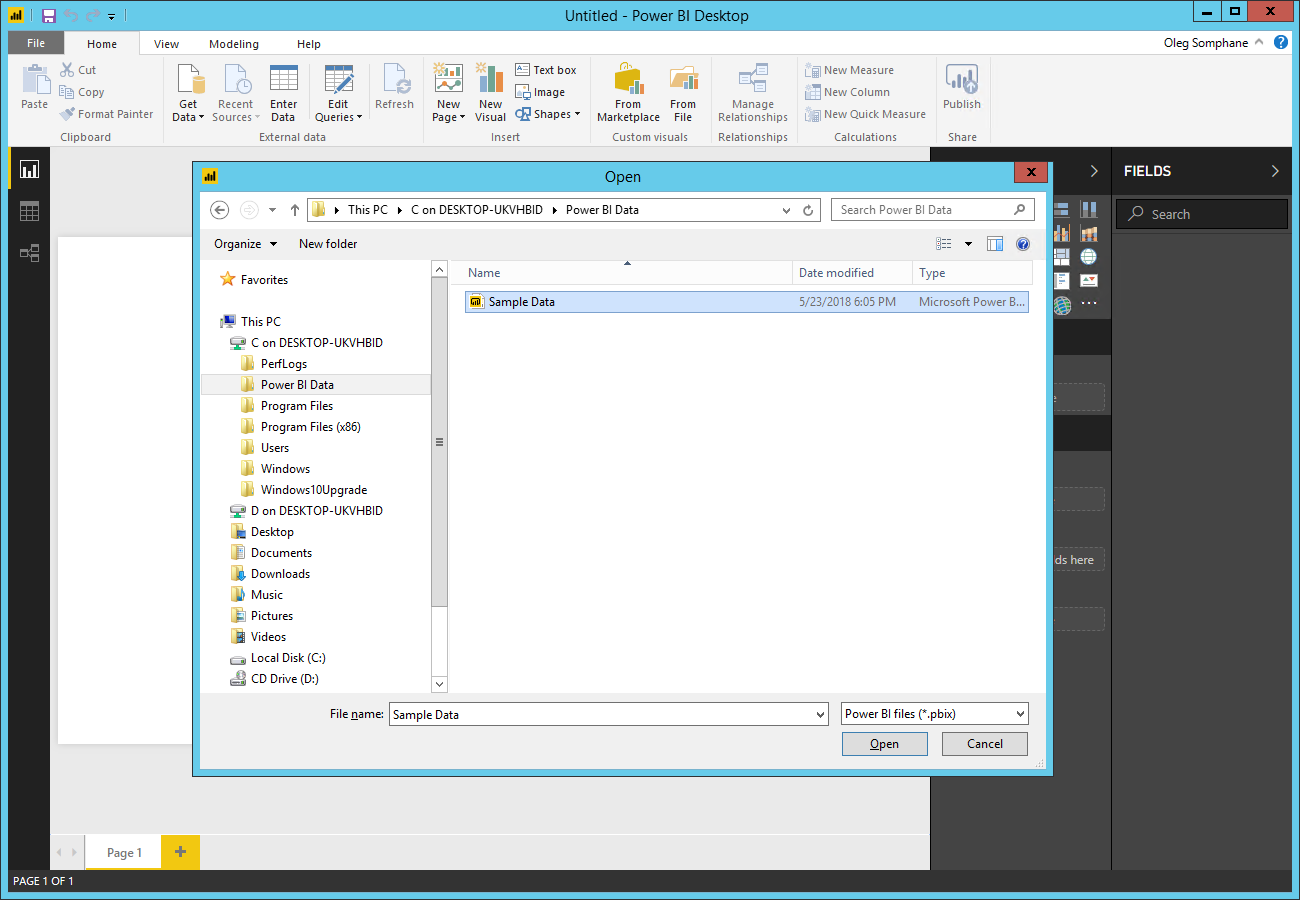Click the Open button
This screenshot has width=1300, height=900.
point(884,743)
